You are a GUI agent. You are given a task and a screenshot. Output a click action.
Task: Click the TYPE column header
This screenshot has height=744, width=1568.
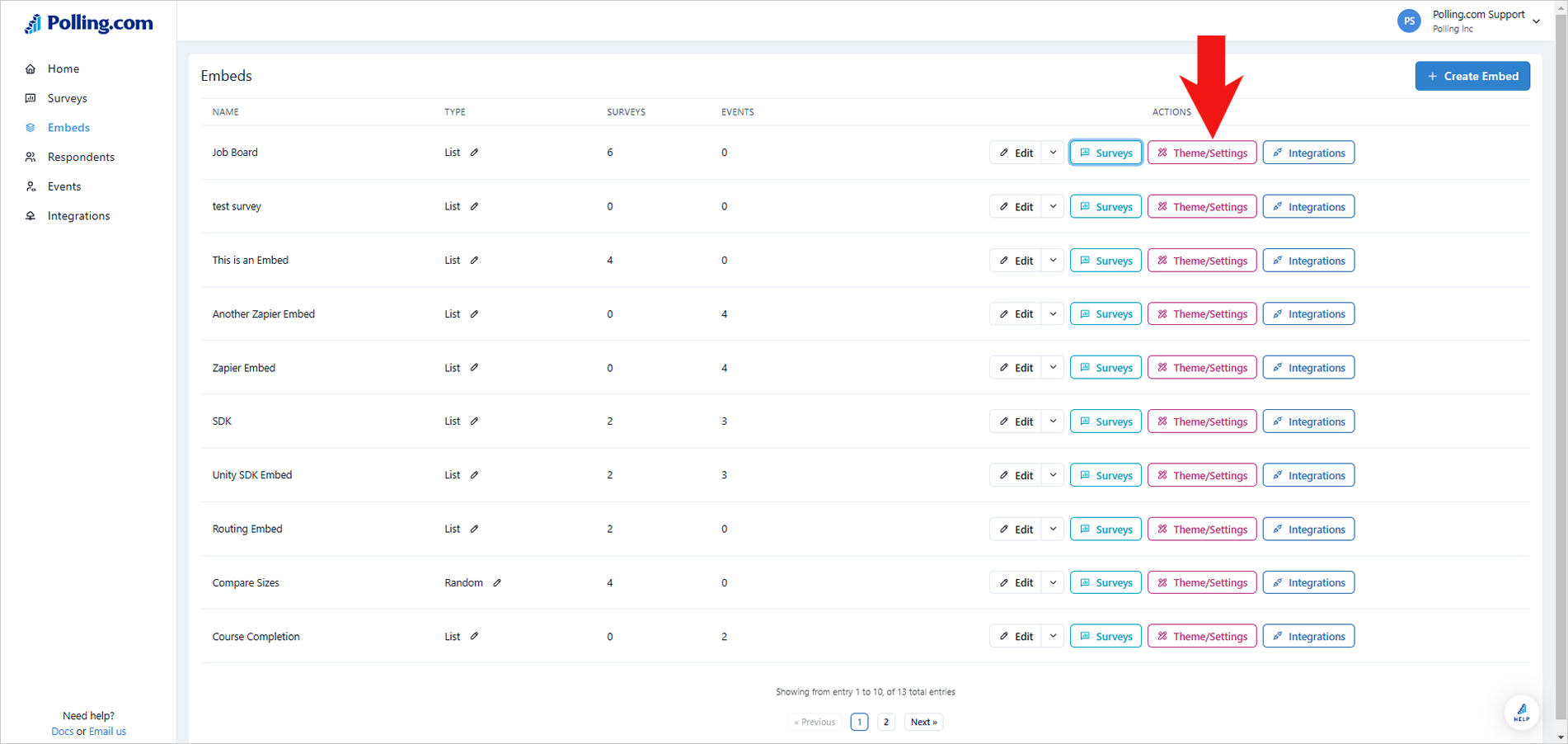pyautogui.click(x=455, y=112)
